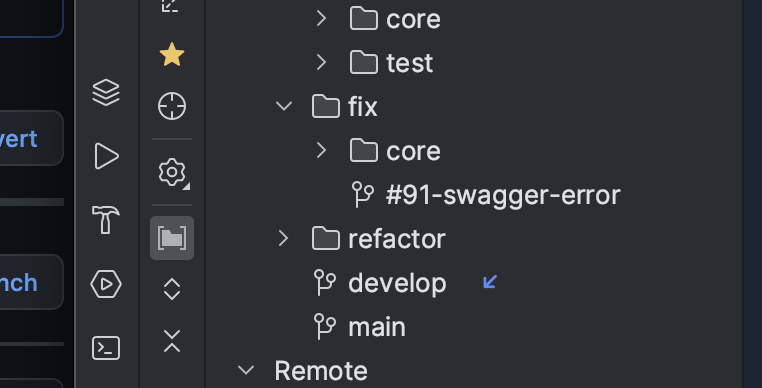
Task: Open the Run tool window triangle
Action: pyautogui.click(x=106, y=156)
